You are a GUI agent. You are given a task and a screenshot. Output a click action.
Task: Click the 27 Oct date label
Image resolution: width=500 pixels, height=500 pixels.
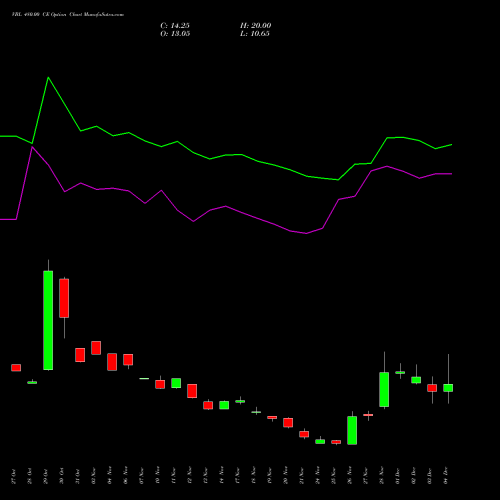pyautogui.click(x=13, y=476)
